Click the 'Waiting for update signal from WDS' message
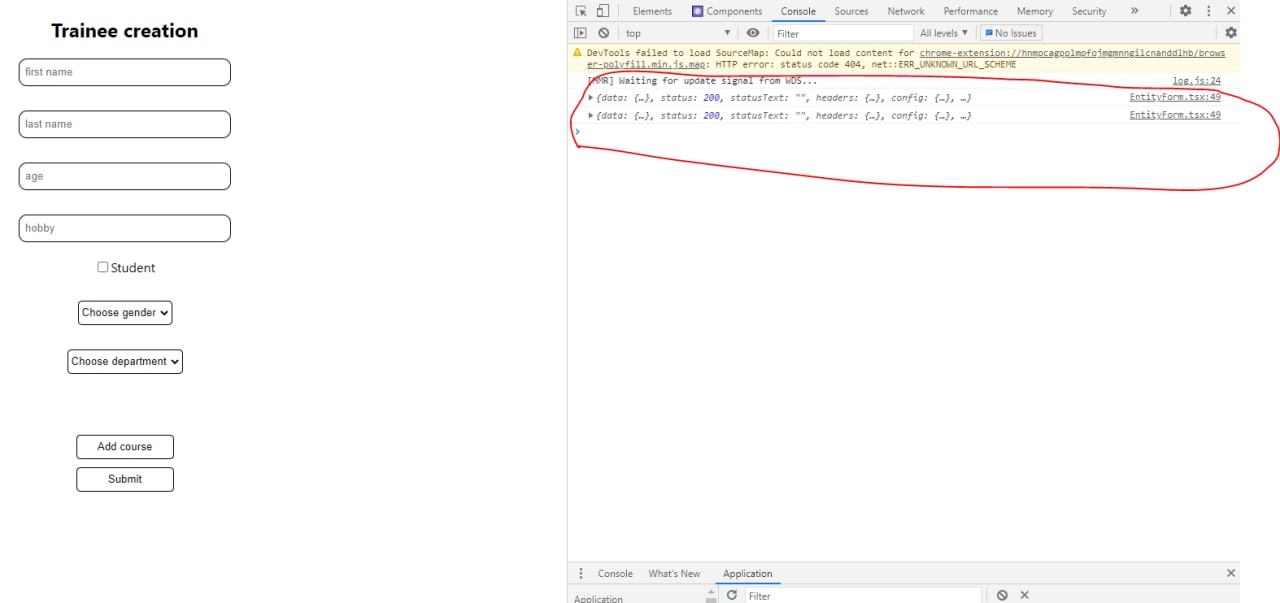Image resolution: width=1280 pixels, height=603 pixels. 702,81
